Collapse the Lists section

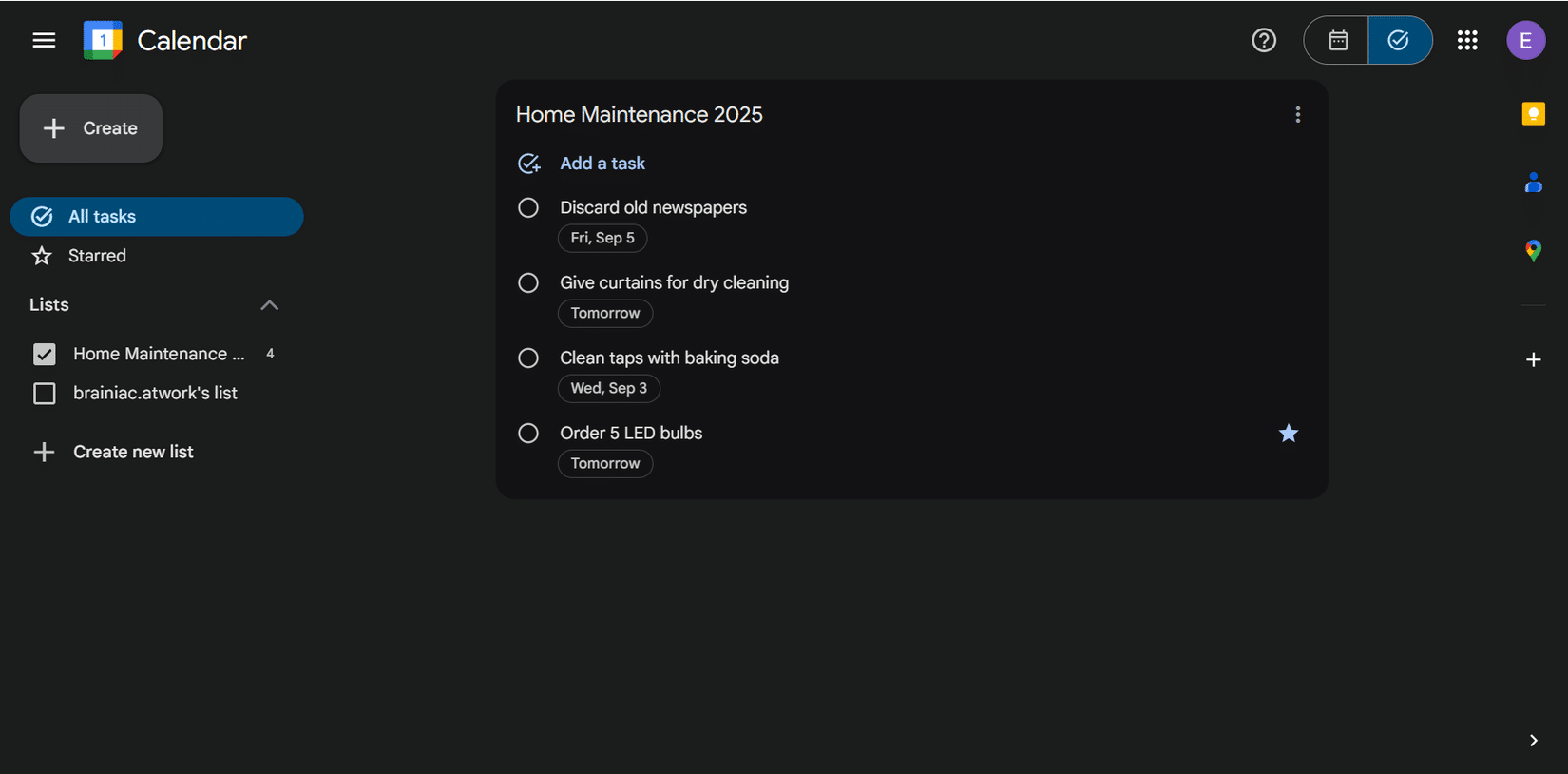pos(270,305)
